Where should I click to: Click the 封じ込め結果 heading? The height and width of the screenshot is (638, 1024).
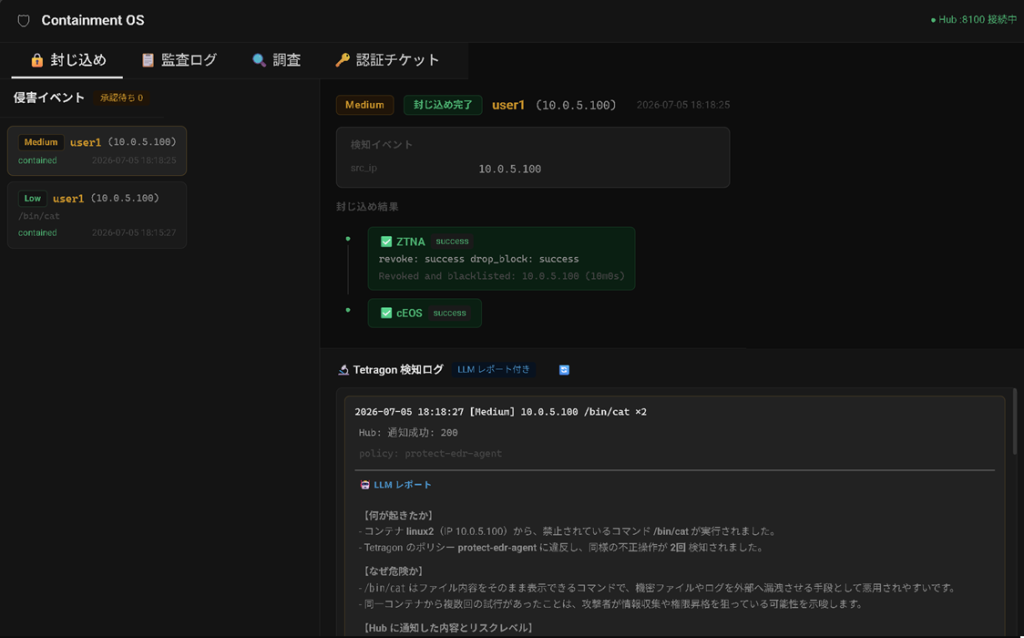(x=367, y=207)
